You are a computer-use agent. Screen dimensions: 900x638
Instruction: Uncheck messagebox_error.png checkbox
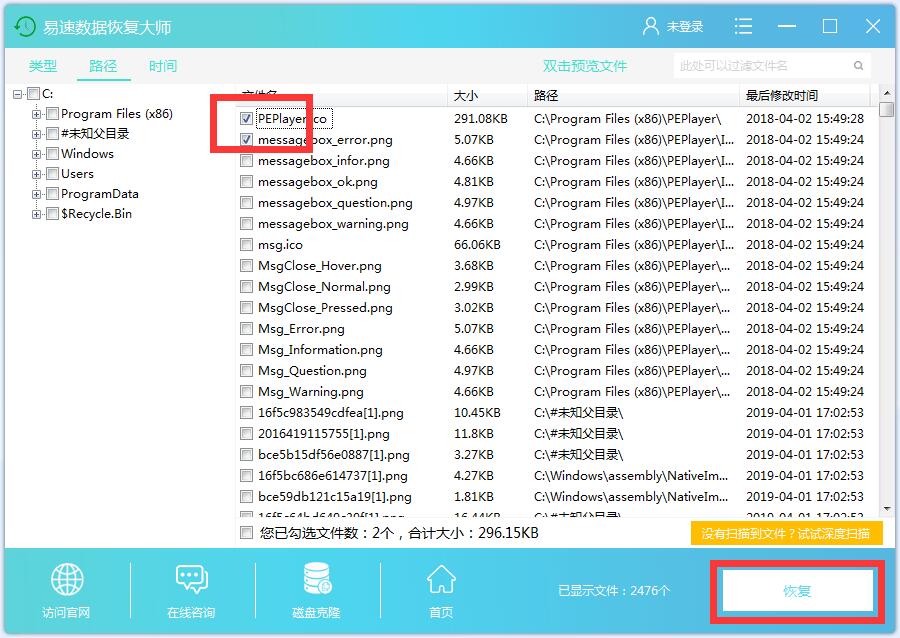[246, 139]
